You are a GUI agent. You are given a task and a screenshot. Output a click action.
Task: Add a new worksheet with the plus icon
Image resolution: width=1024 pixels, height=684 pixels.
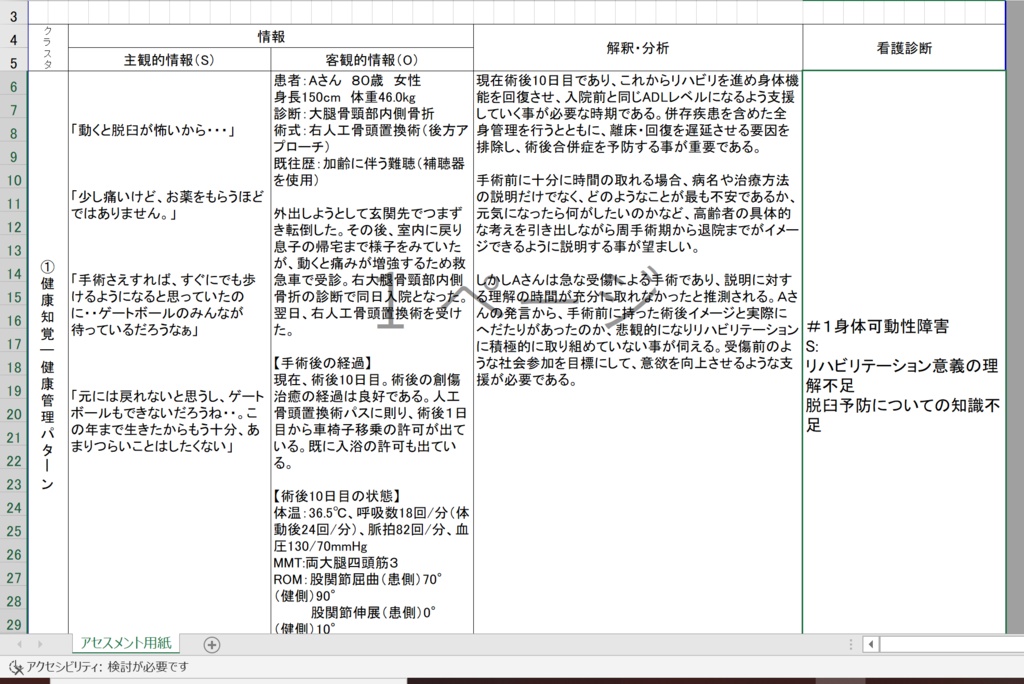tap(212, 646)
